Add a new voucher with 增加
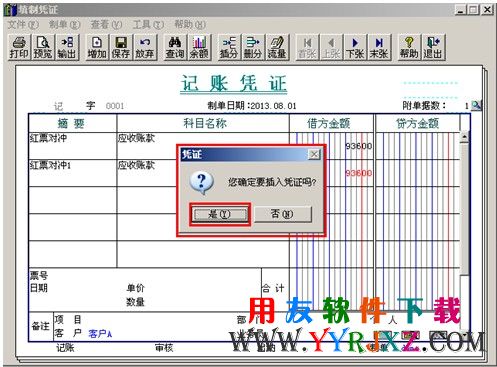The height and width of the screenshot is (367, 497). [97, 48]
